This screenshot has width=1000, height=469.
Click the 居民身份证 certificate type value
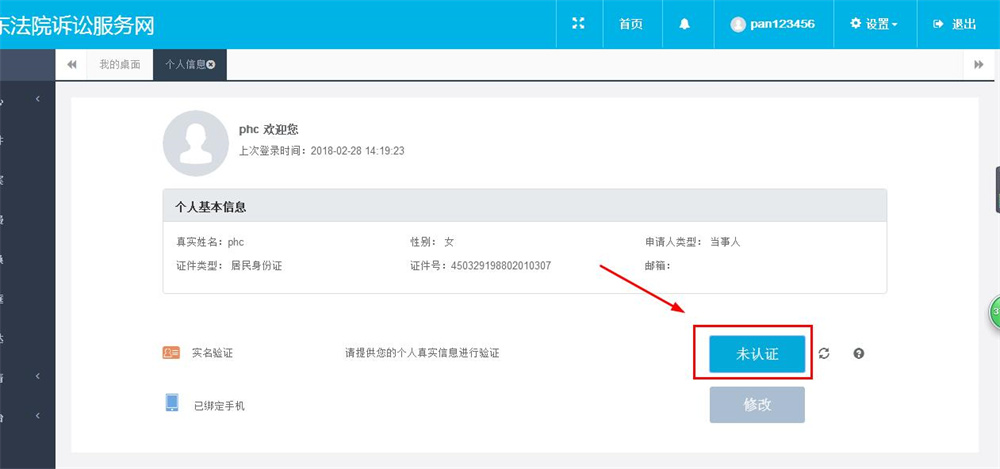(256, 265)
